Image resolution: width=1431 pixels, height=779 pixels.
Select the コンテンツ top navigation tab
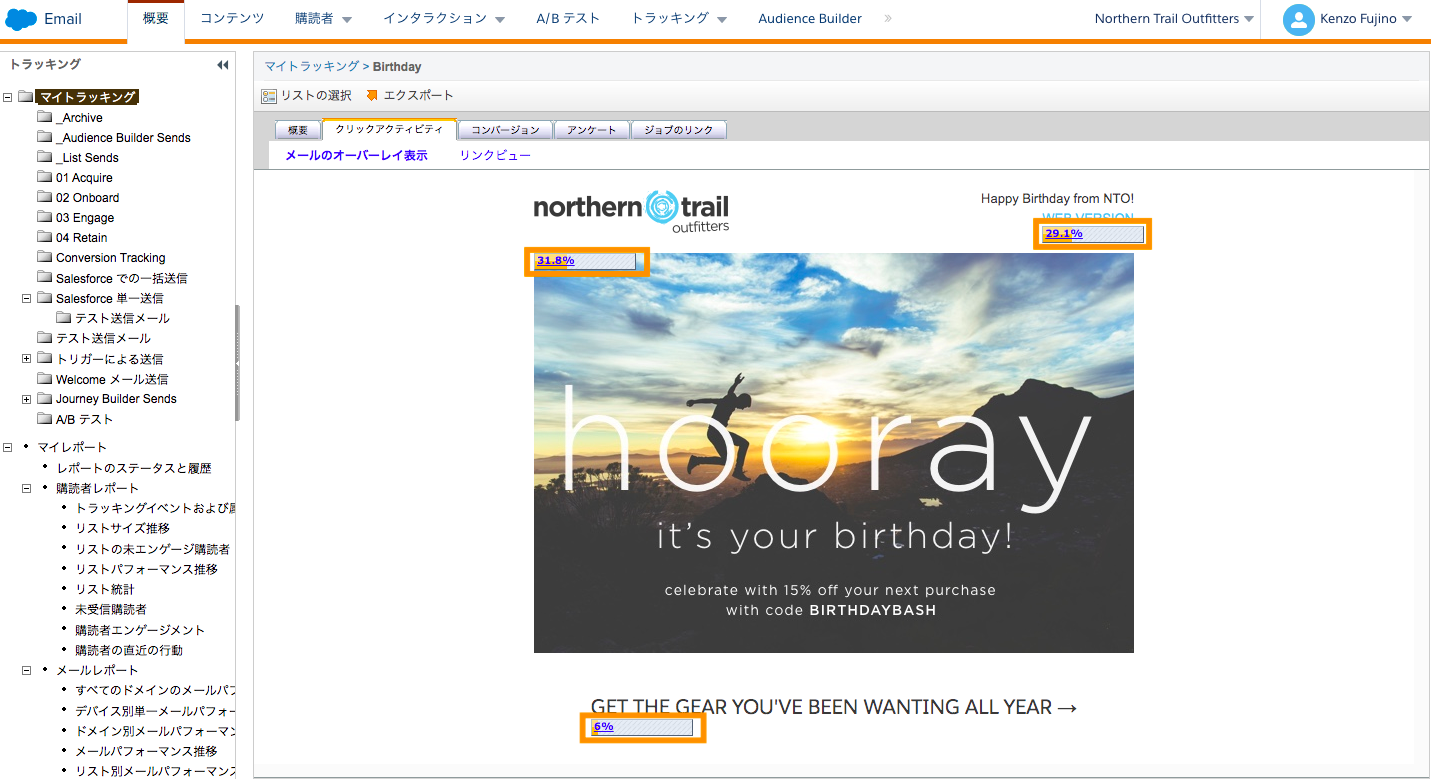pos(232,19)
